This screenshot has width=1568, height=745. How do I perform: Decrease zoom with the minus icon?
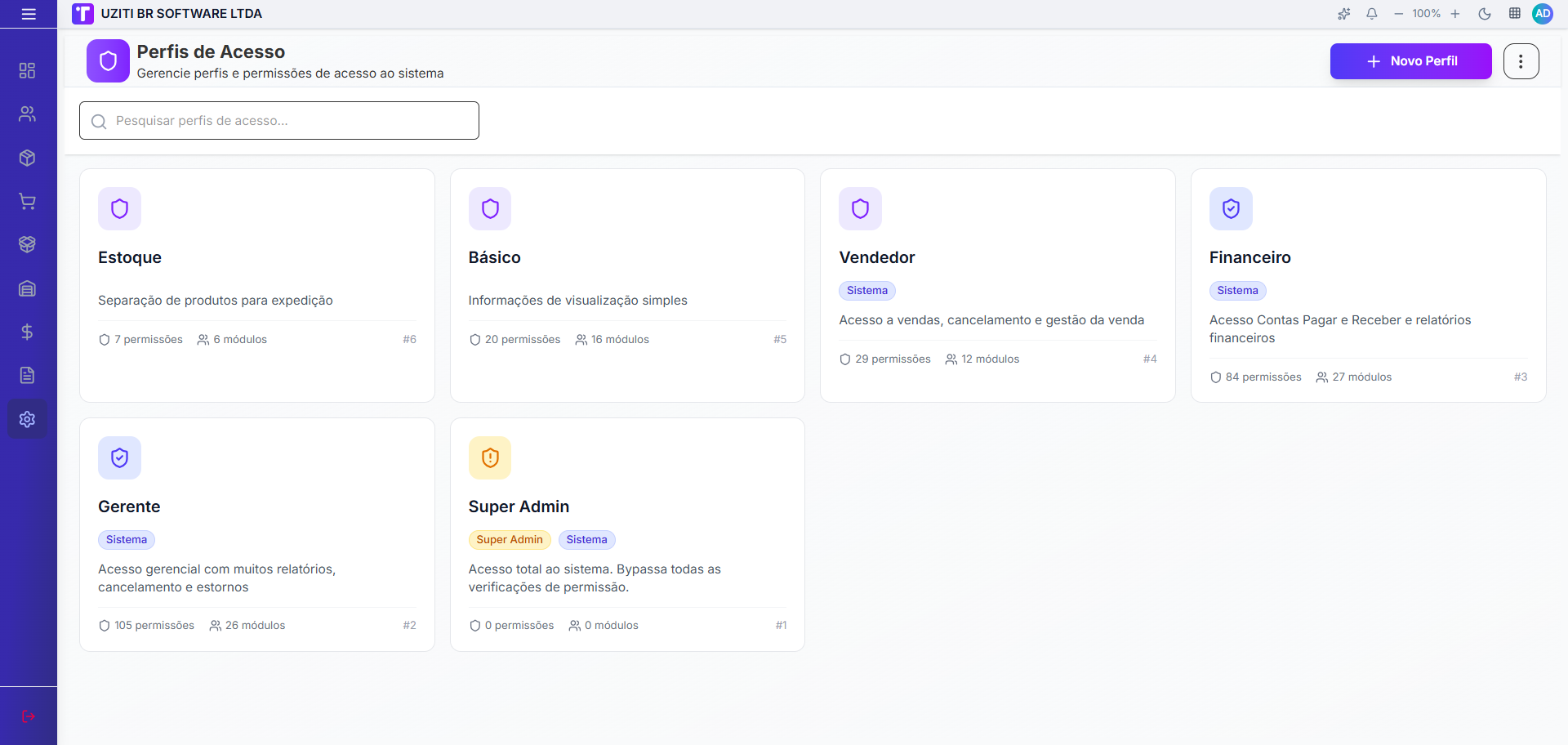[x=1399, y=14]
